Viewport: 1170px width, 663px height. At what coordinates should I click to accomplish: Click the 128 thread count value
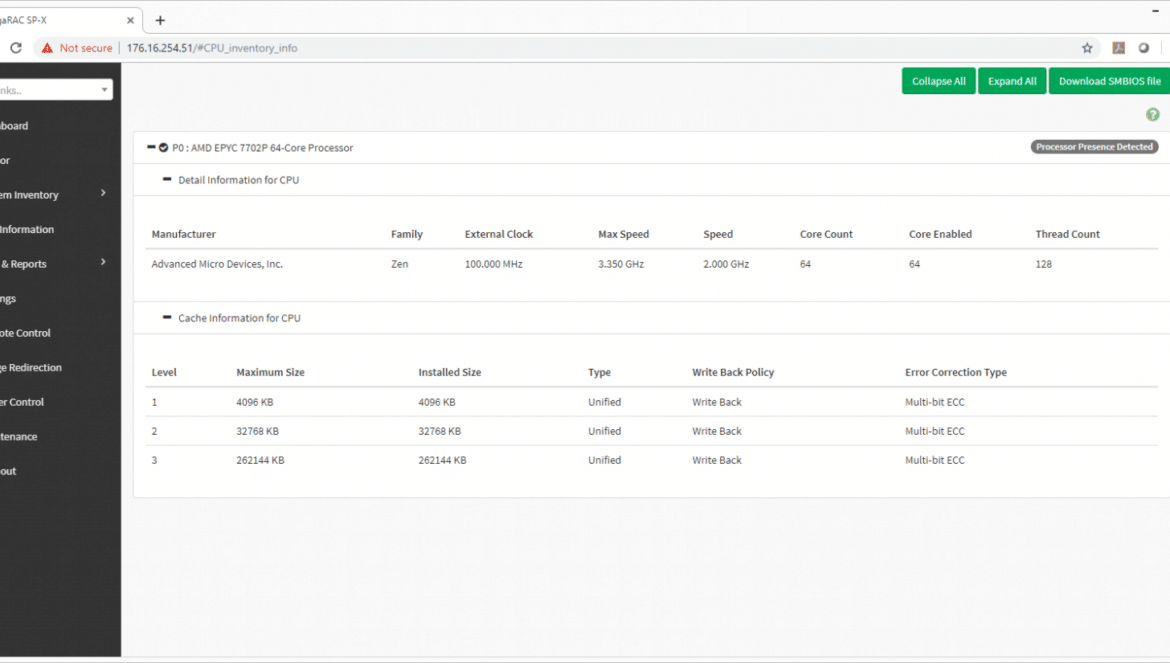point(1043,264)
